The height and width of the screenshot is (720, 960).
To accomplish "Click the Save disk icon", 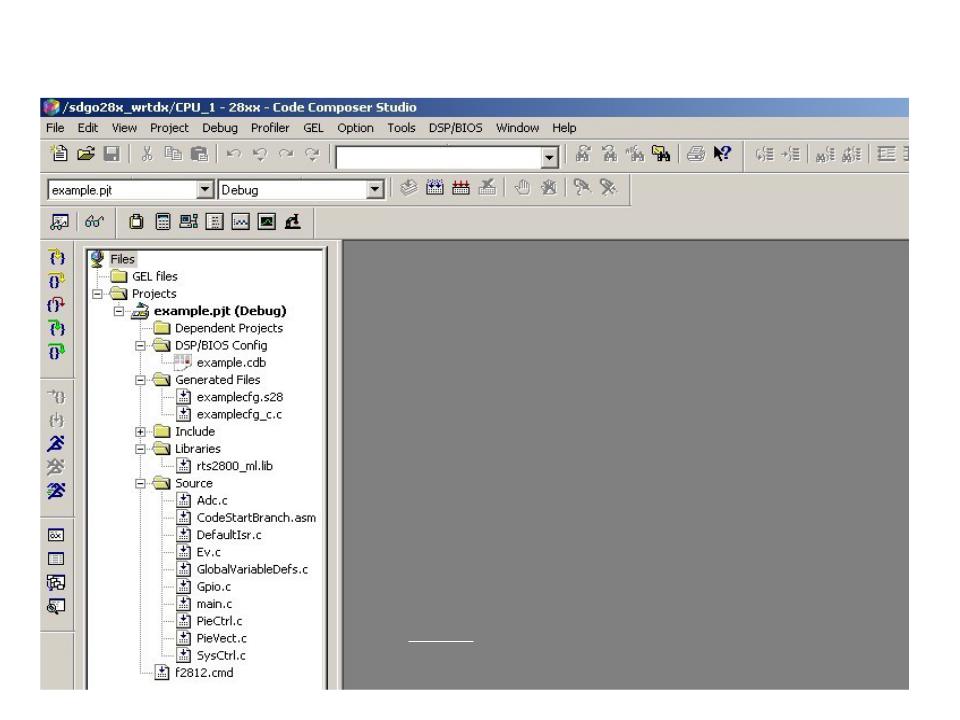I will [x=111, y=153].
